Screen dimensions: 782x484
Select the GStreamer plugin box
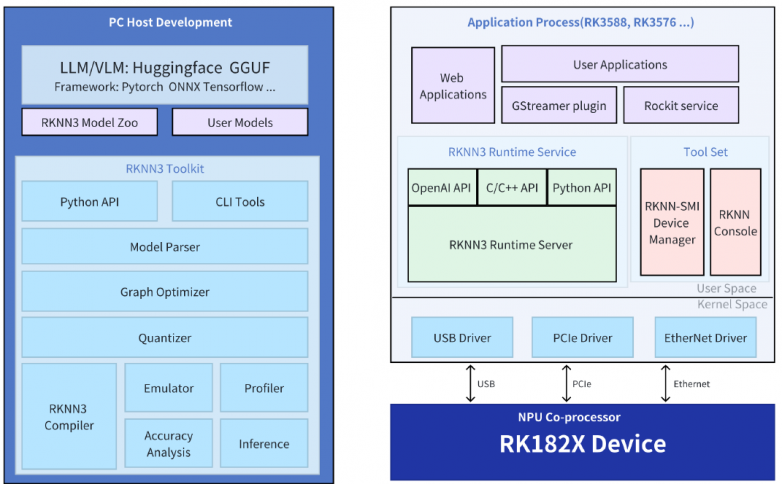click(559, 105)
